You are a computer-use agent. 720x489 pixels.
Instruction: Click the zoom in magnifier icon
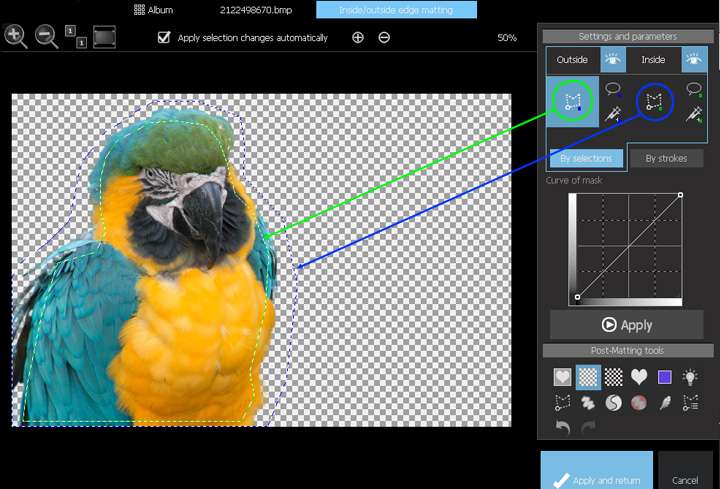point(15,36)
